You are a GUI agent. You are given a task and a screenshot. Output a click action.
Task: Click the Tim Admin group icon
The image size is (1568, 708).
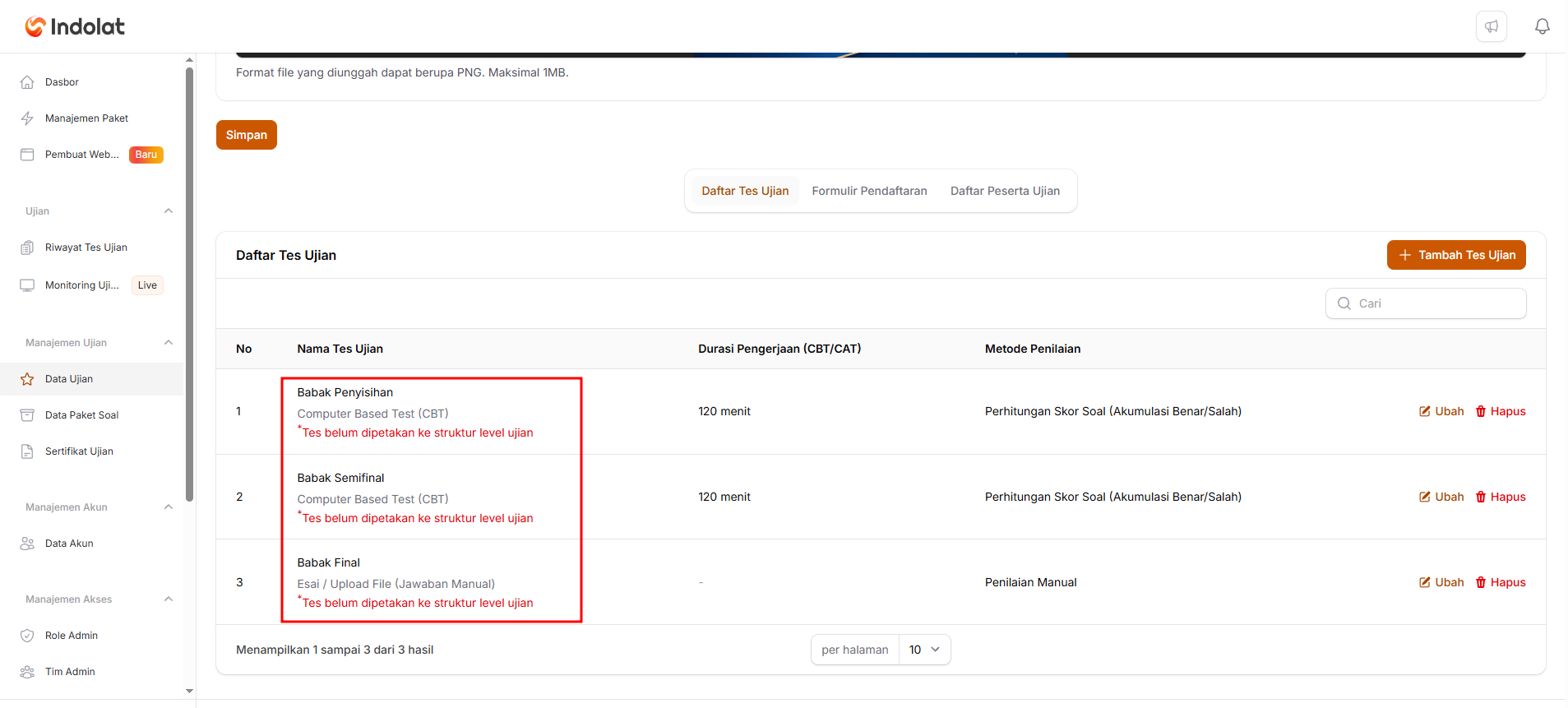pyautogui.click(x=27, y=672)
